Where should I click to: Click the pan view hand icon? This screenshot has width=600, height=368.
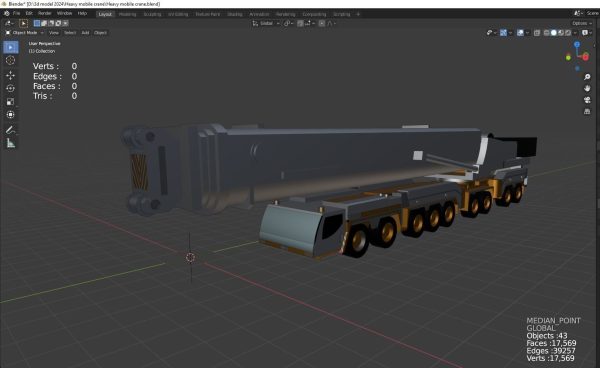click(587, 88)
